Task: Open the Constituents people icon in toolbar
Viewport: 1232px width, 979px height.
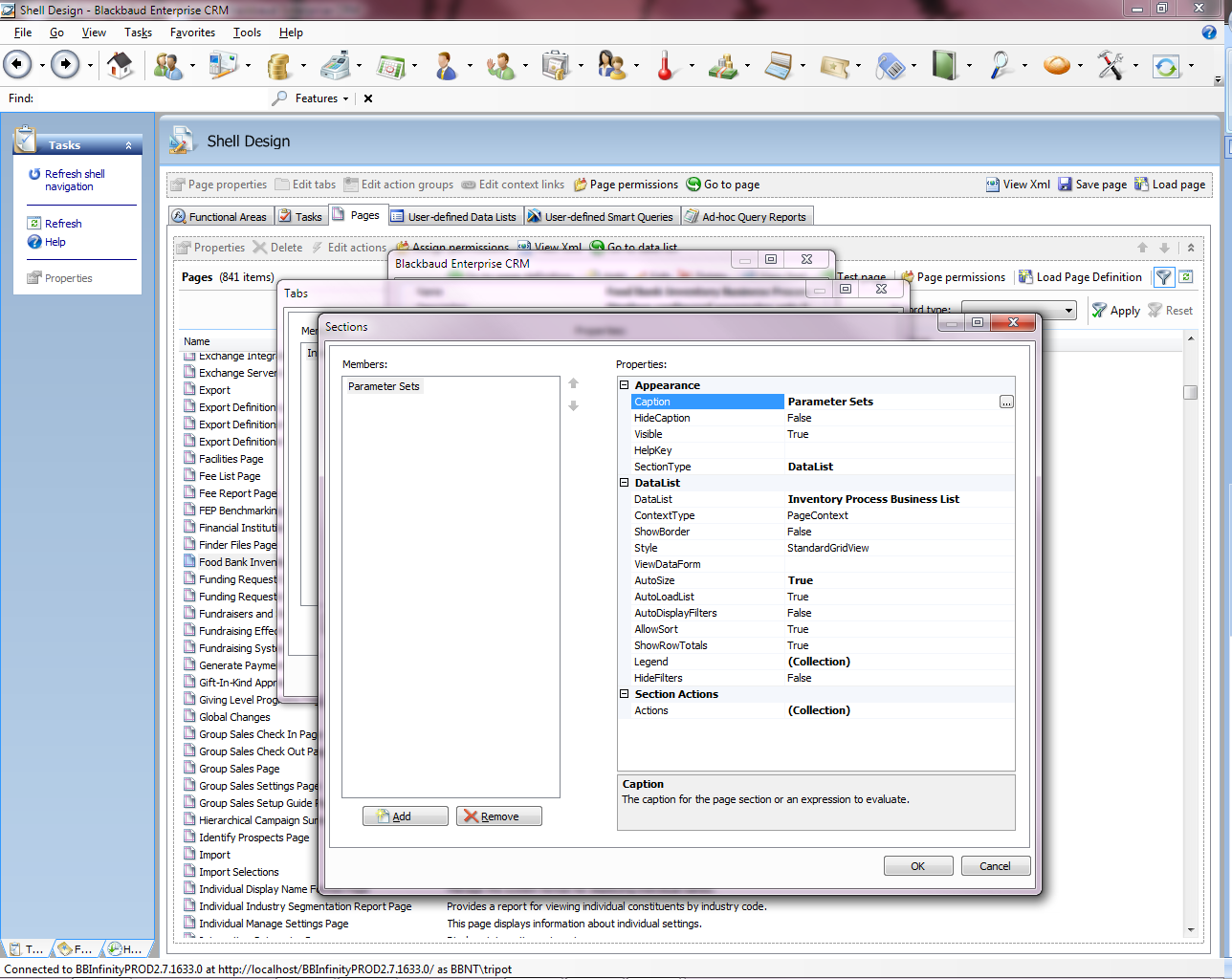Action: (x=168, y=65)
